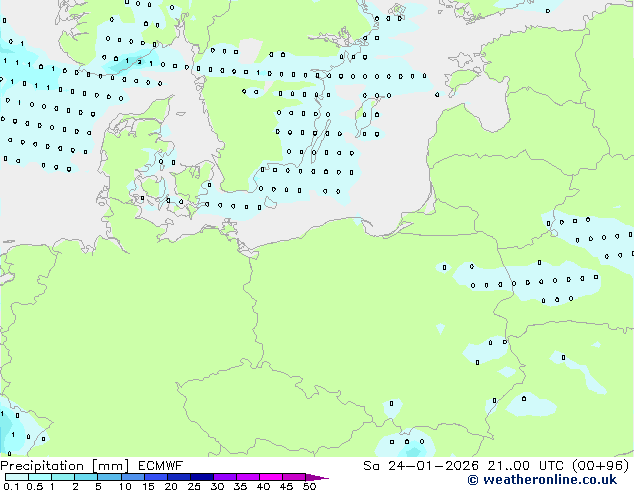Click the 35–40 mm magenta legend swatch
The width and height of the screenshot is (634, 490).
[x=247, y=477]
